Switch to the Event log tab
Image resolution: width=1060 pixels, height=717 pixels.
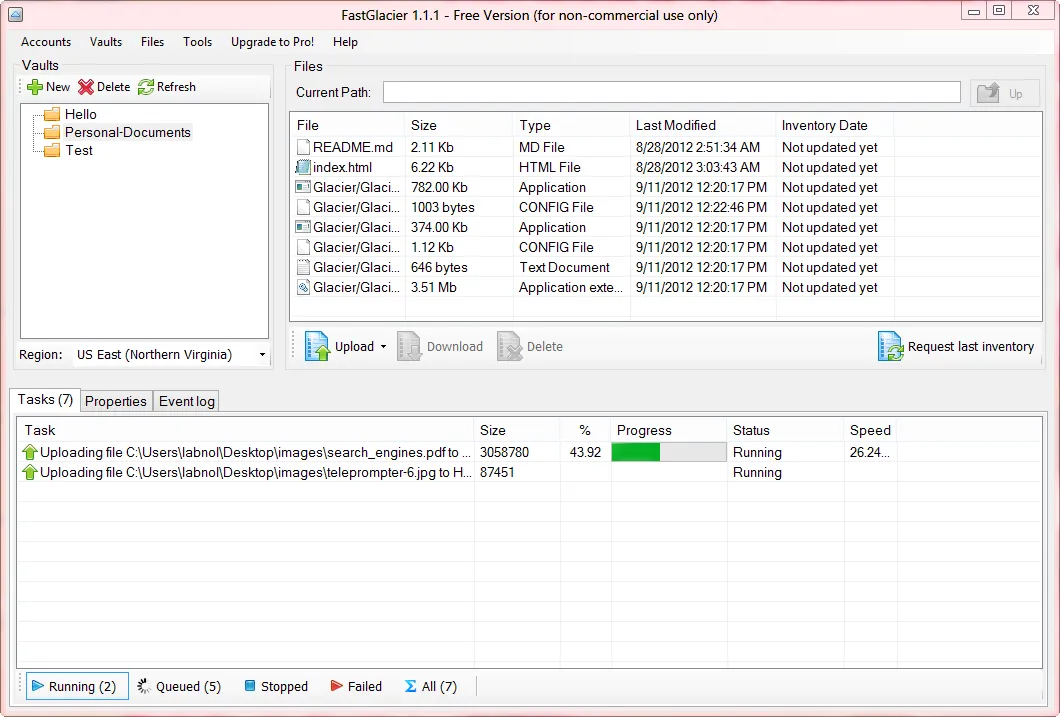point(186,400)
